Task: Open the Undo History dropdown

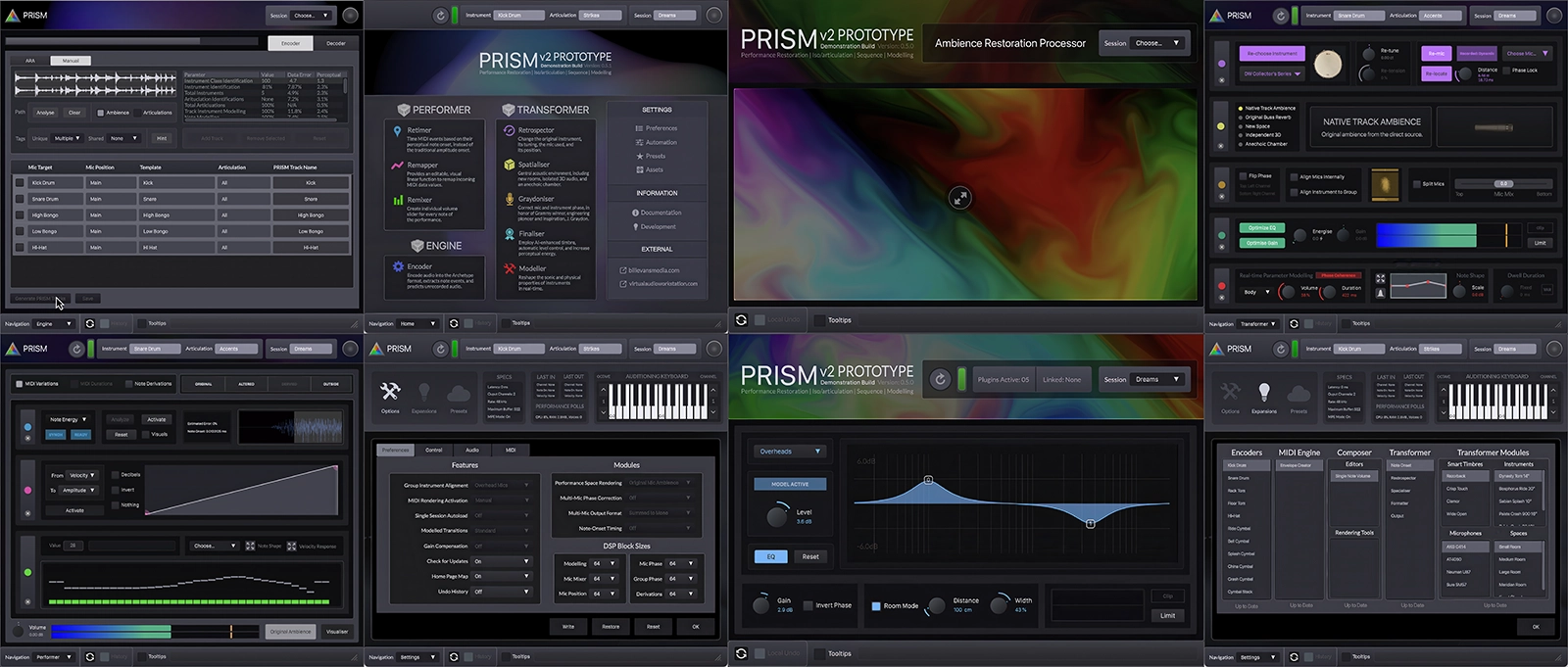Action: (x=502, y=592)
